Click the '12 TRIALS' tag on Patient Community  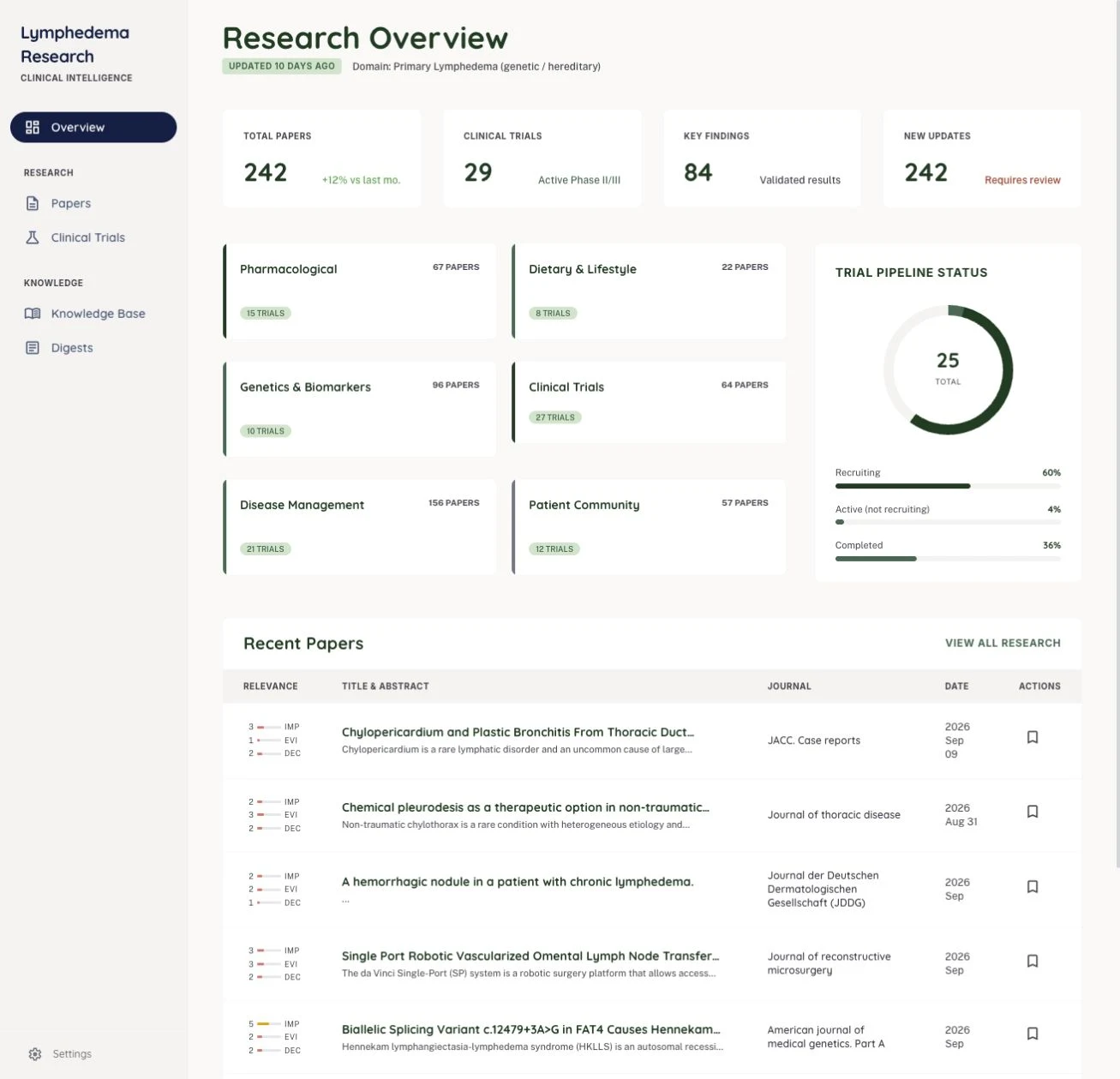pos(554,548)
